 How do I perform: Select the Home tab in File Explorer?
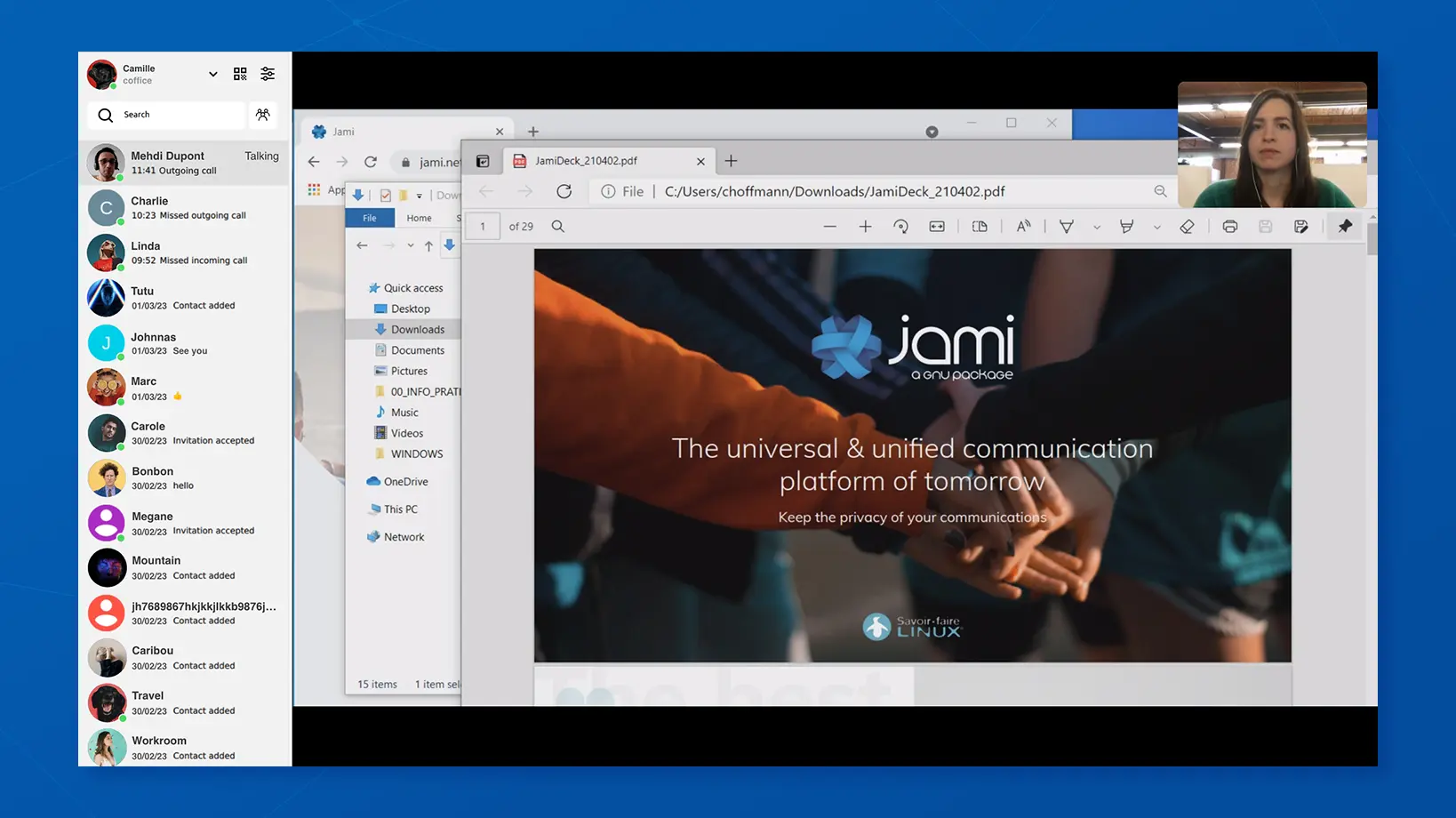pos(419,217)
